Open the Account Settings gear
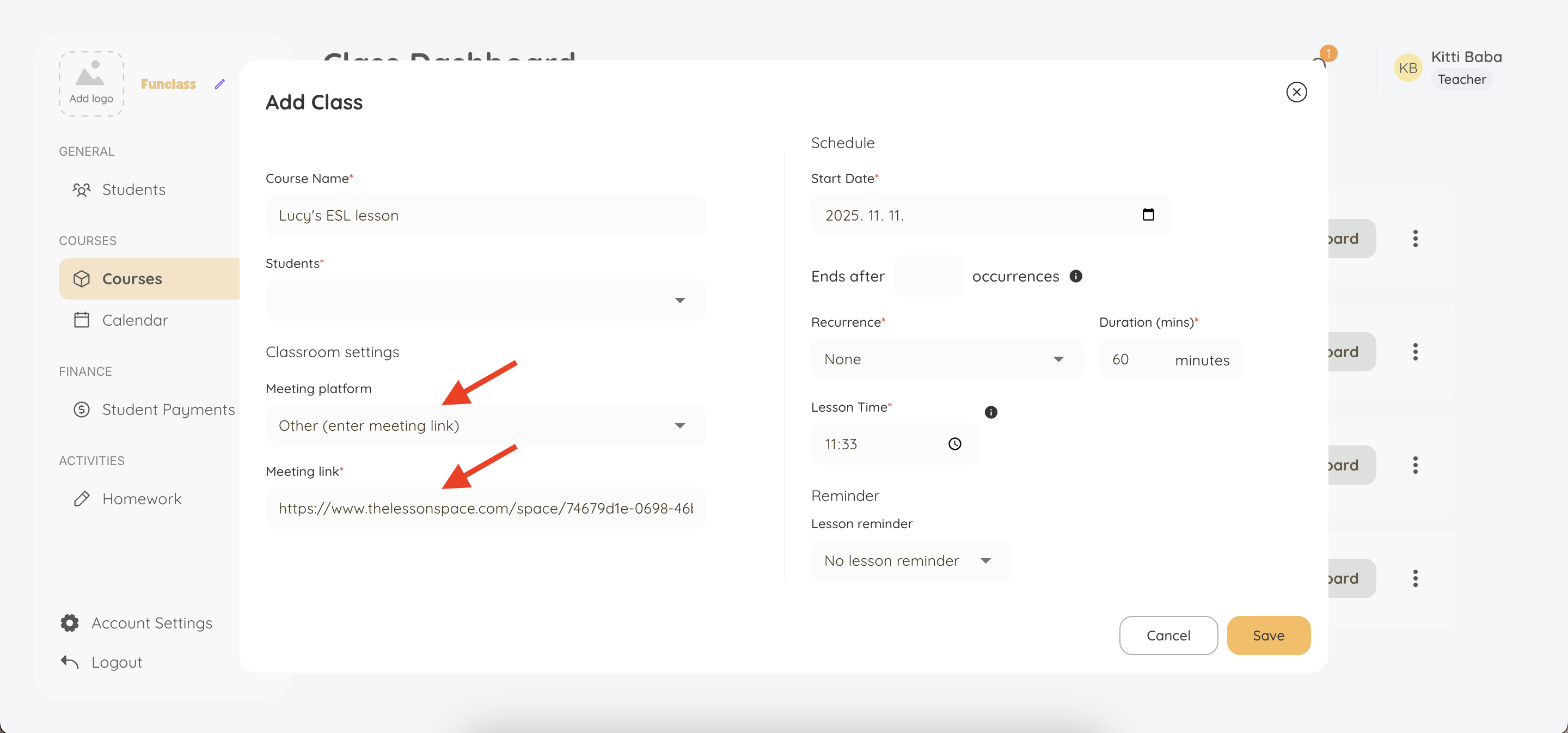 (70, 623)
